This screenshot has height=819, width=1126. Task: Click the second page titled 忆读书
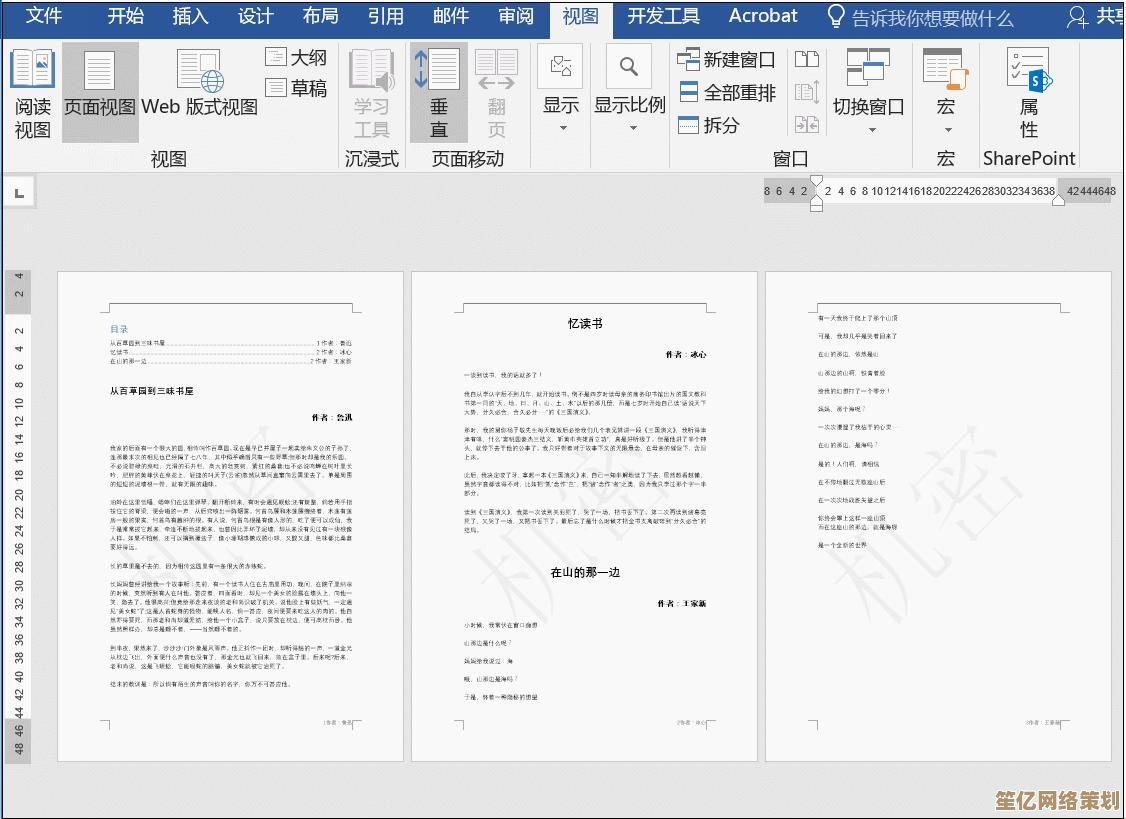[x=585, y=516]
